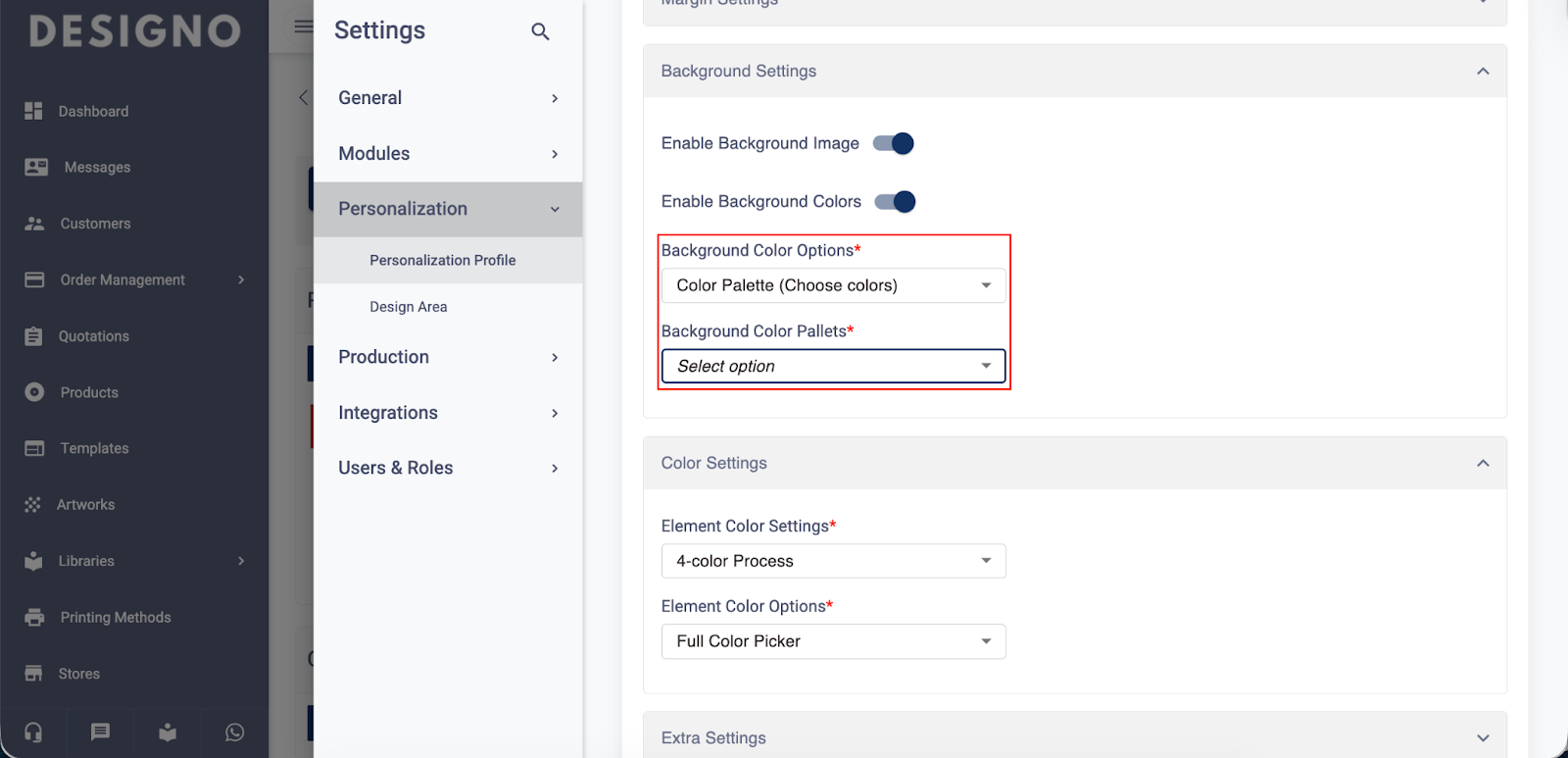Open the Background Color Options dropdown

(833, 285)
